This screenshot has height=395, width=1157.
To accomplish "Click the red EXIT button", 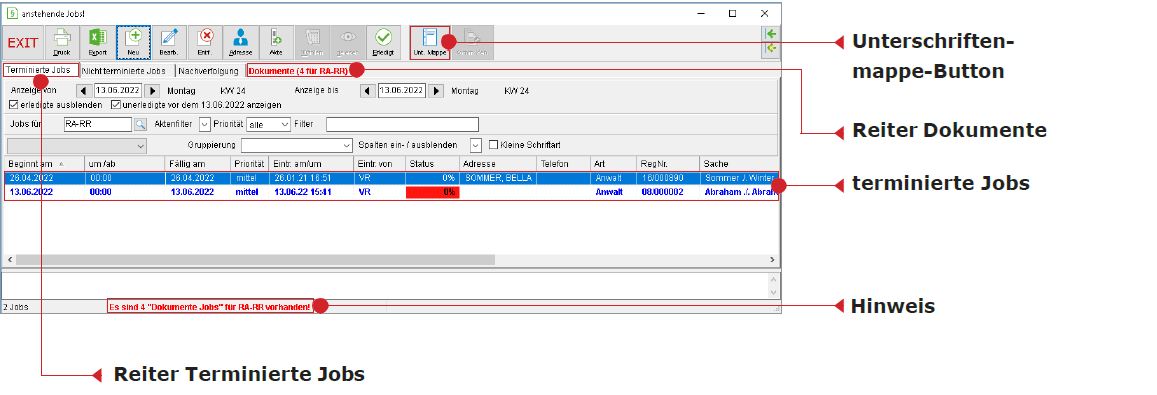I will [x=23, y=43].
